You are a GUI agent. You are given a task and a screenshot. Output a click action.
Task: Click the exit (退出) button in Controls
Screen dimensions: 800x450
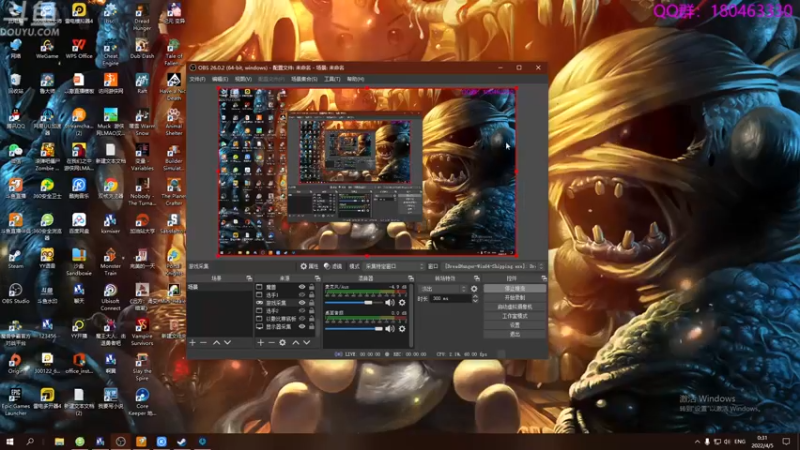click(514, 334)
